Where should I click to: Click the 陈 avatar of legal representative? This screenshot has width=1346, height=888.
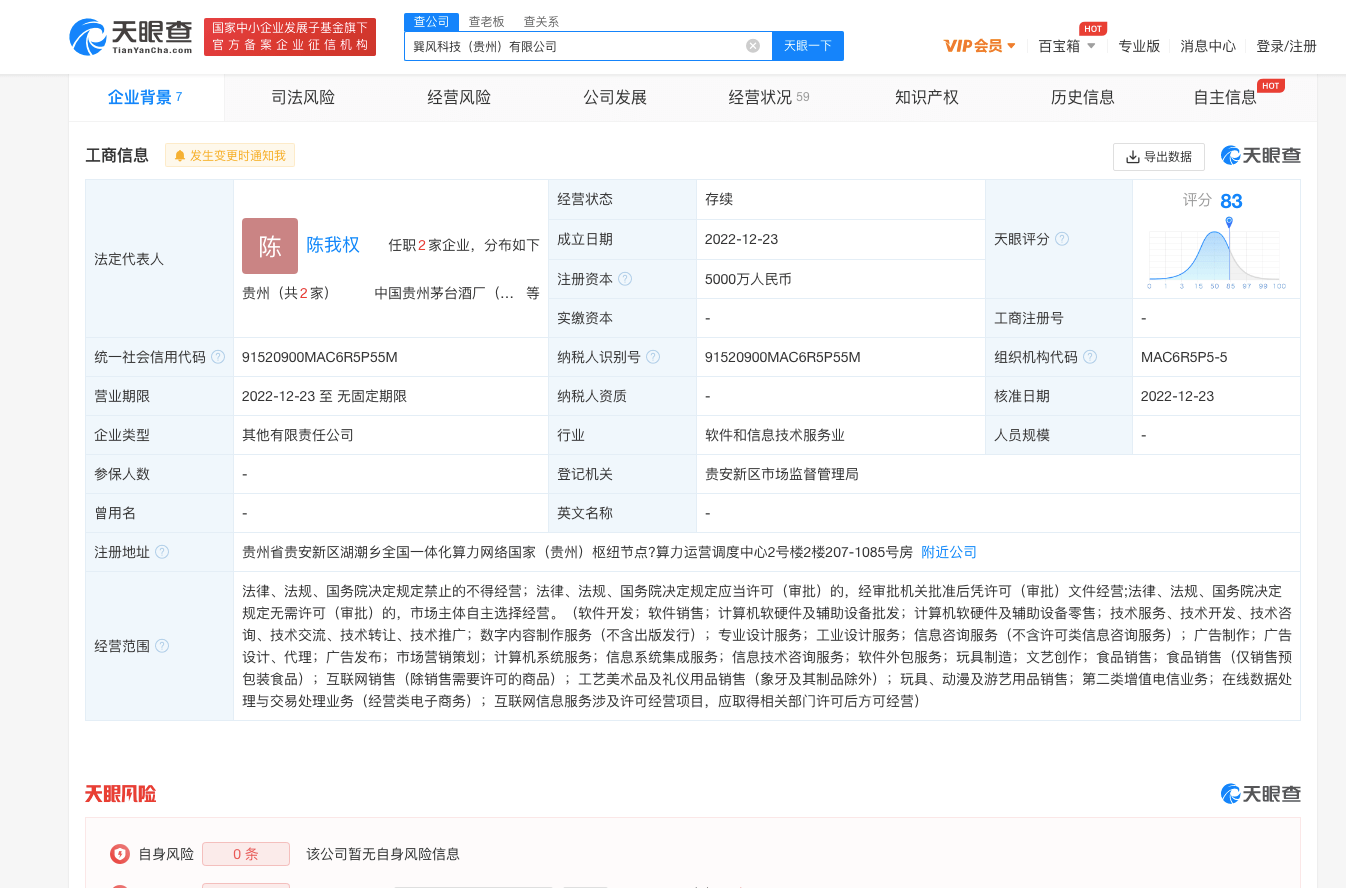click(270, 246)
